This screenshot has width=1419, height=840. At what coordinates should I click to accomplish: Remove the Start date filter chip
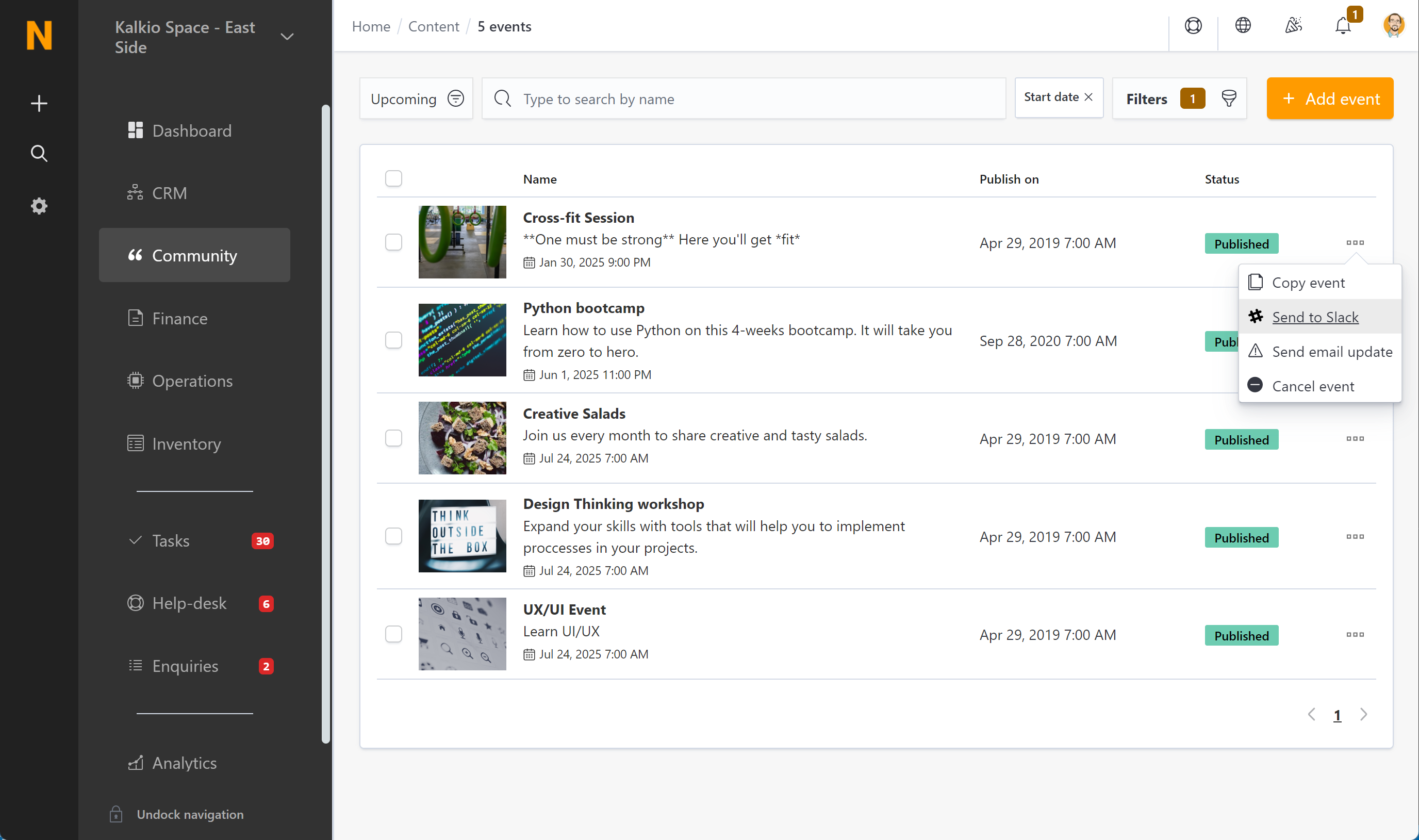click(1088, 97)
